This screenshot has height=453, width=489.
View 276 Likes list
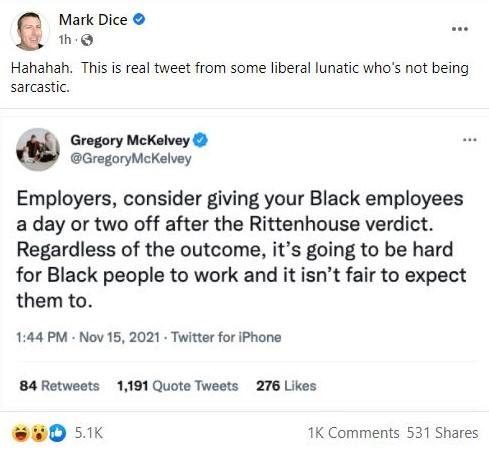click(286, 386)
